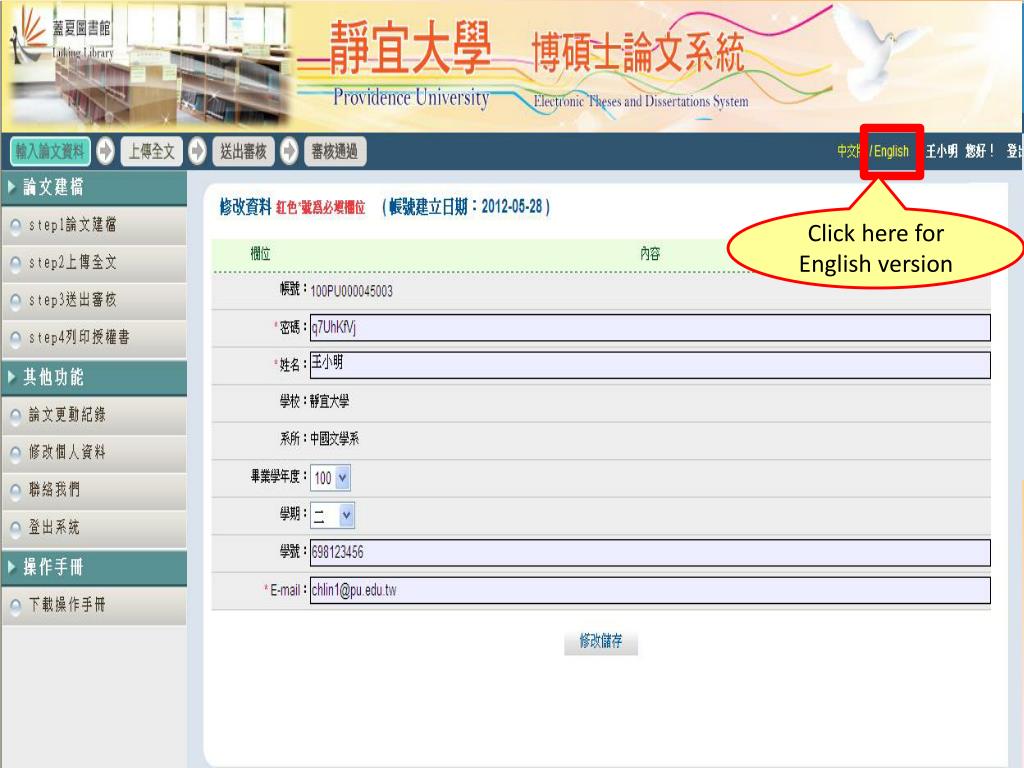
Task: Click the 中國文學系 department text
Action: (334, 439)
